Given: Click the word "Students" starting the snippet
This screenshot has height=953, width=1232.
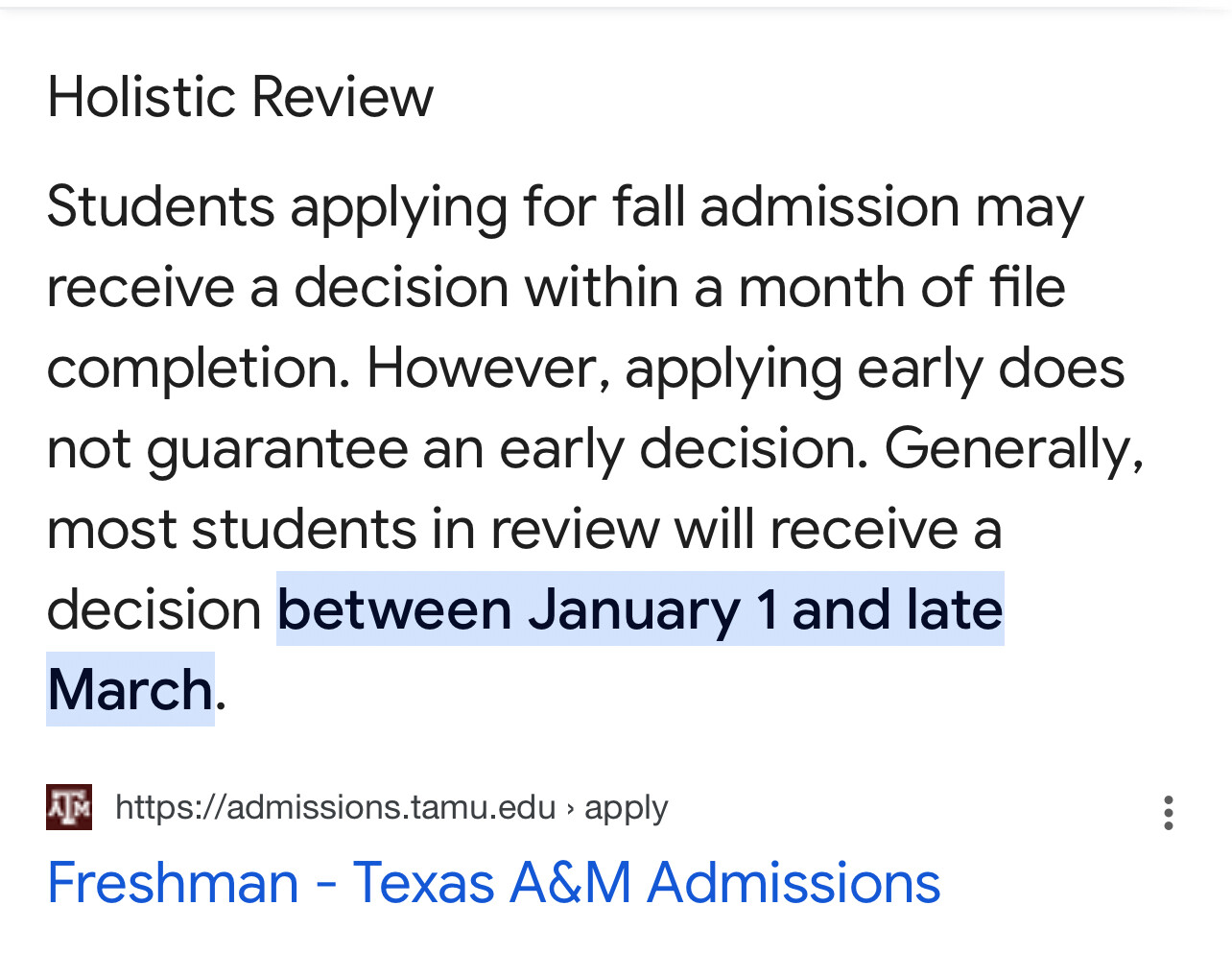Looking at the screenshot, I should [161, 206].
